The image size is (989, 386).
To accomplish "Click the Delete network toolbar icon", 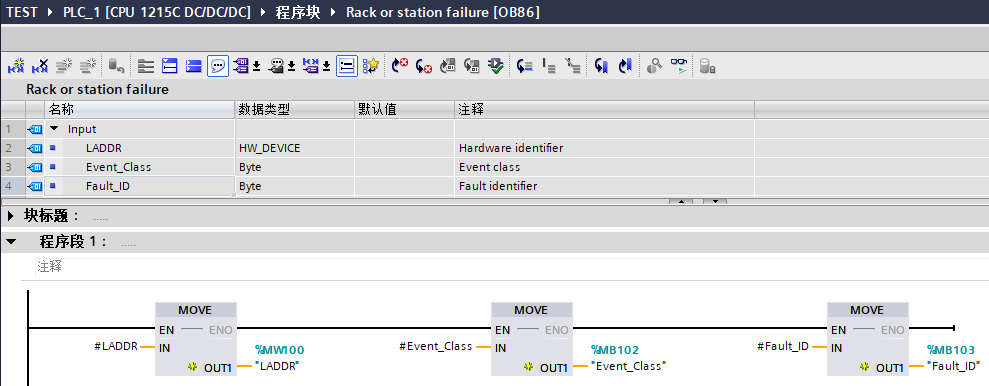I will pos(40,66).
